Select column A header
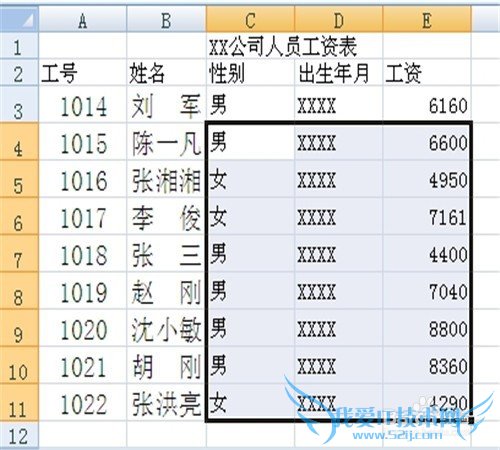 click(x=83, y=19)
